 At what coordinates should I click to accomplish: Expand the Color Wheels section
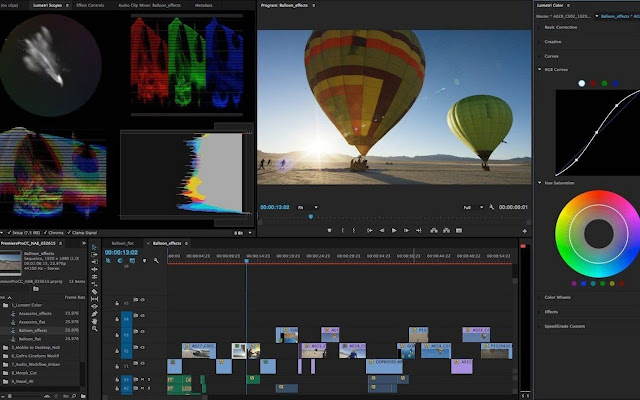(558, 298)
